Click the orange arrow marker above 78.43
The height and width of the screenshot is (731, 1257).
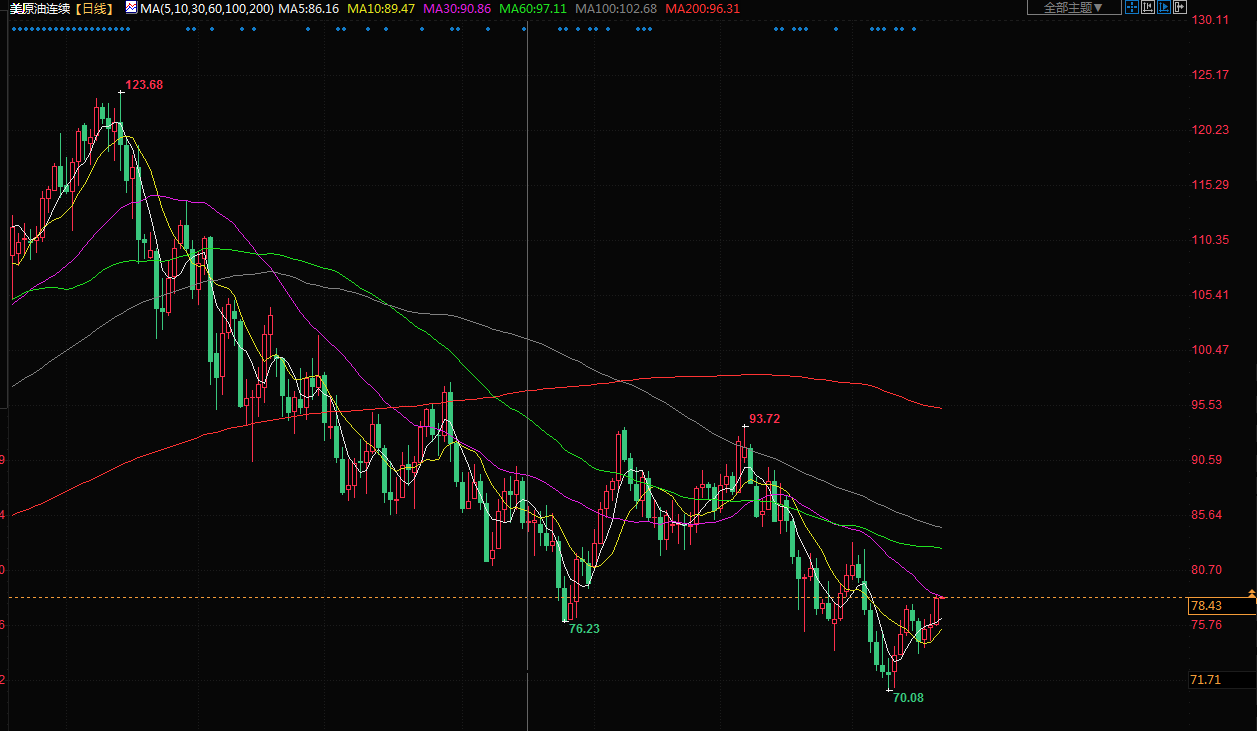(1251, 594)
